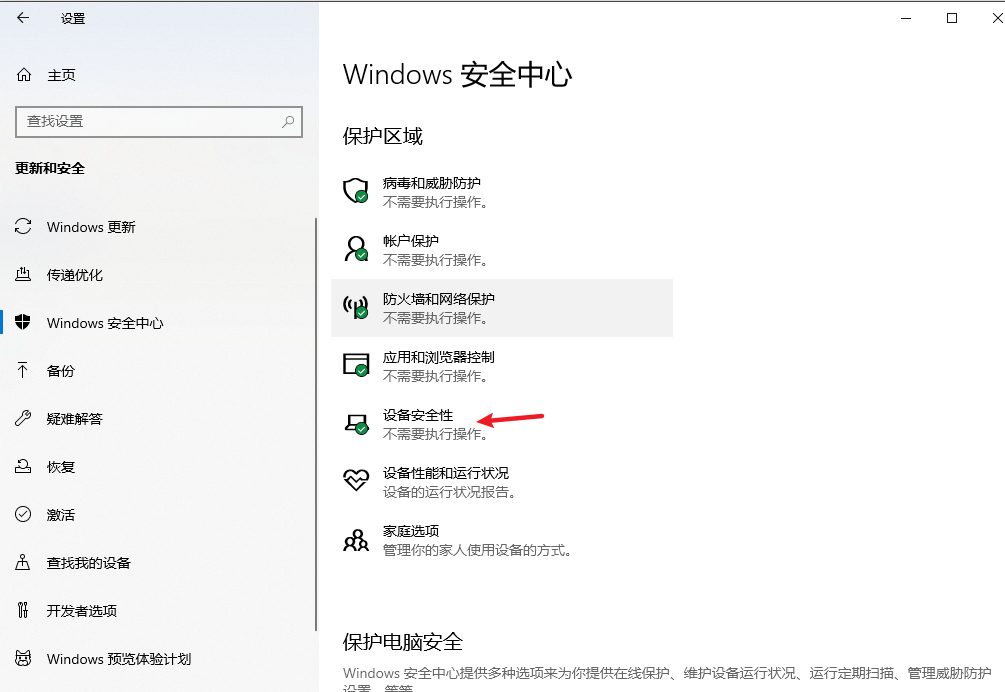Click the Home (主页) house icon

click(x=24, y=75)
